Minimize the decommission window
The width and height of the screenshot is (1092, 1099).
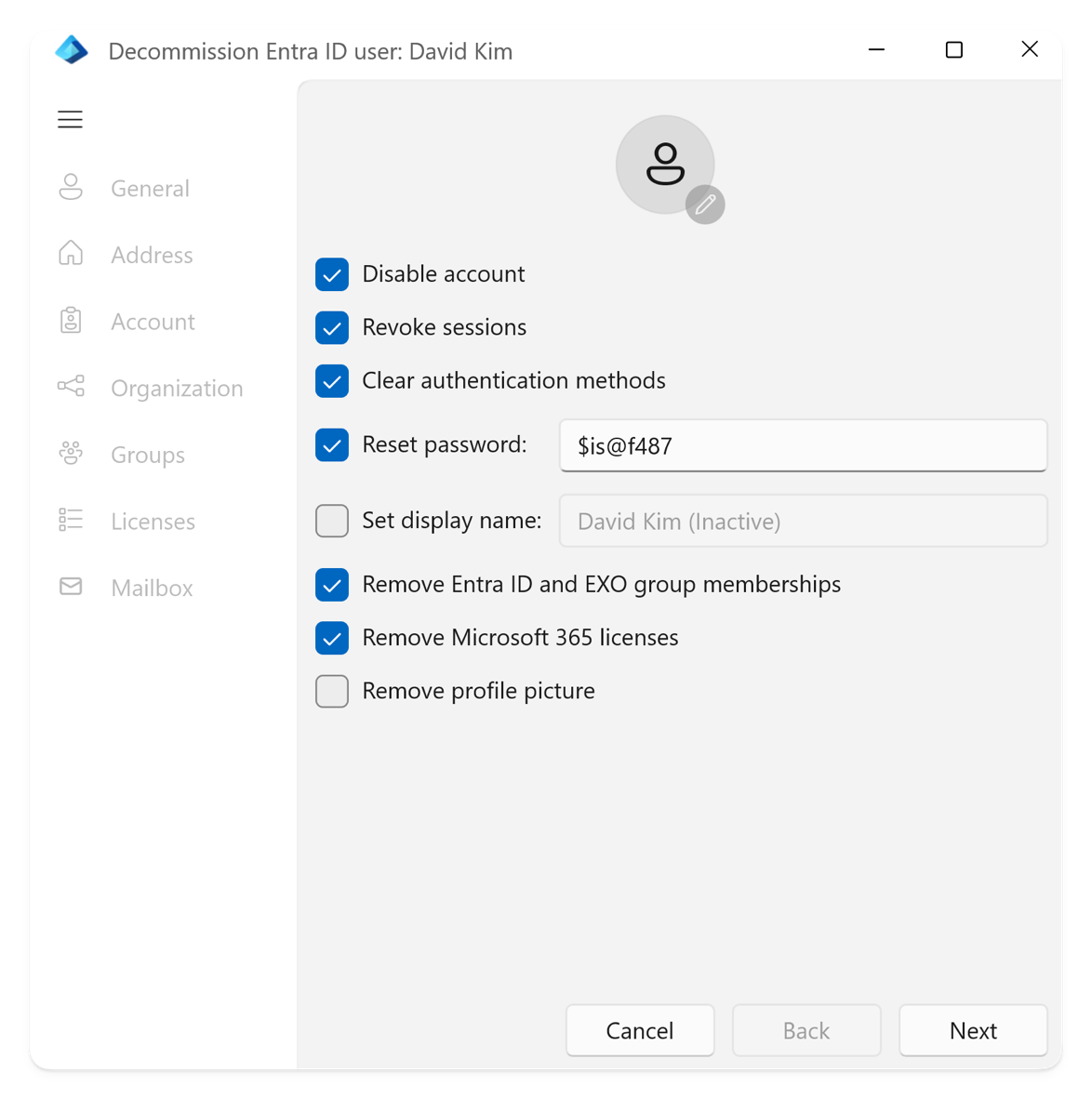(877, 49)
